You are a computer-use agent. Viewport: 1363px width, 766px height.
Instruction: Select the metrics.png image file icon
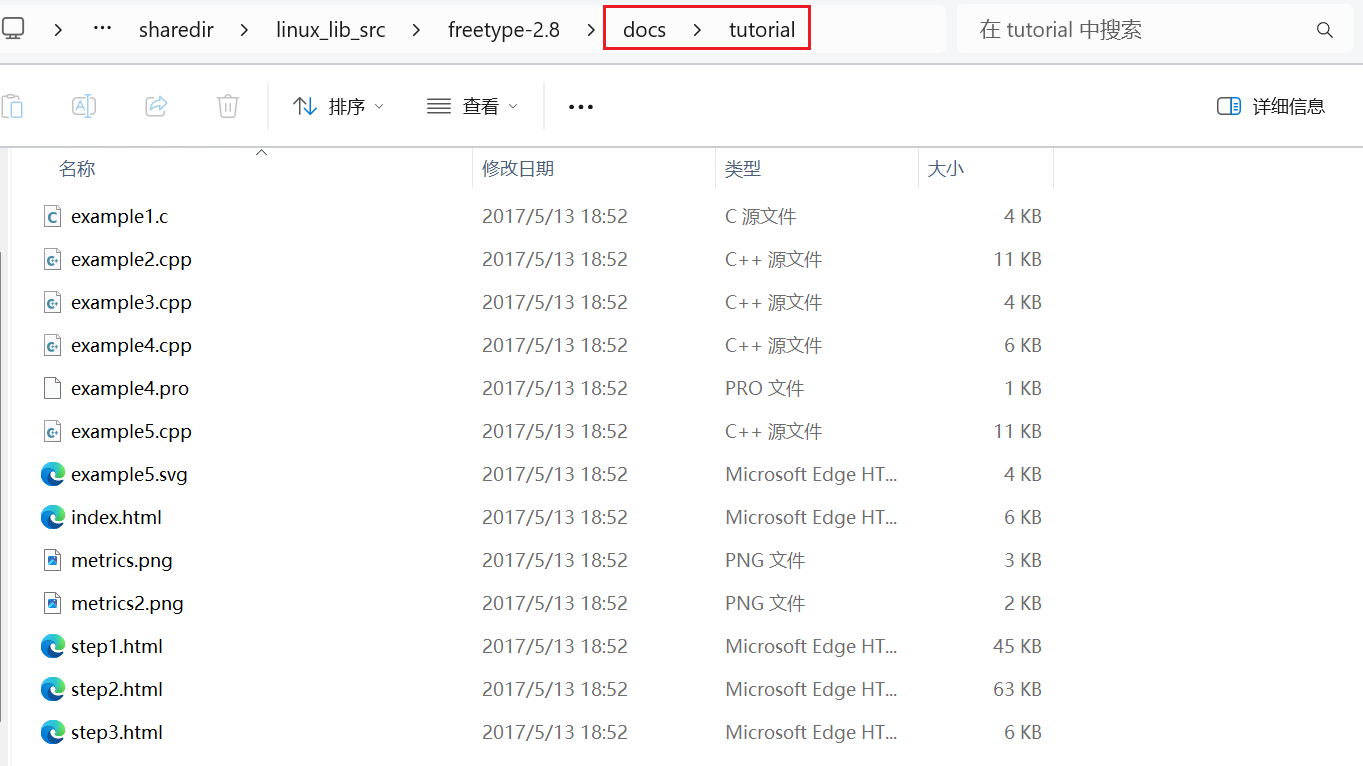[x=53, y=560]
